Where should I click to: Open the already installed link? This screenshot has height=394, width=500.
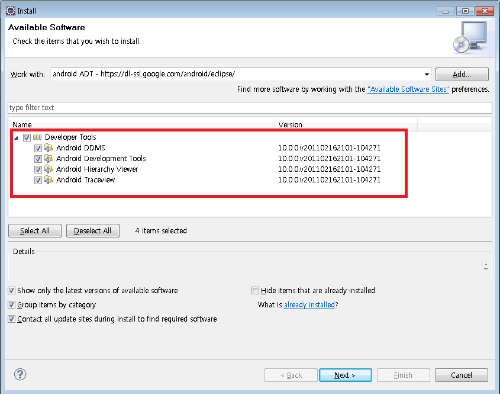(309, 305)
